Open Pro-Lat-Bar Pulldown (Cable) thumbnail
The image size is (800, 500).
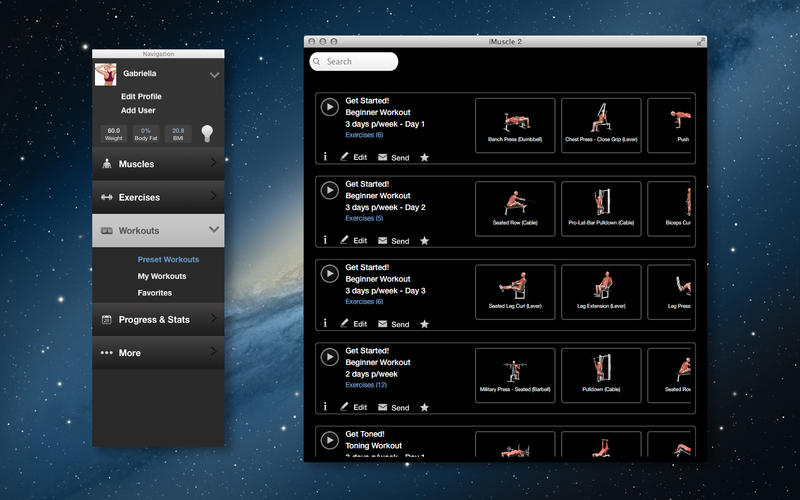601,209
